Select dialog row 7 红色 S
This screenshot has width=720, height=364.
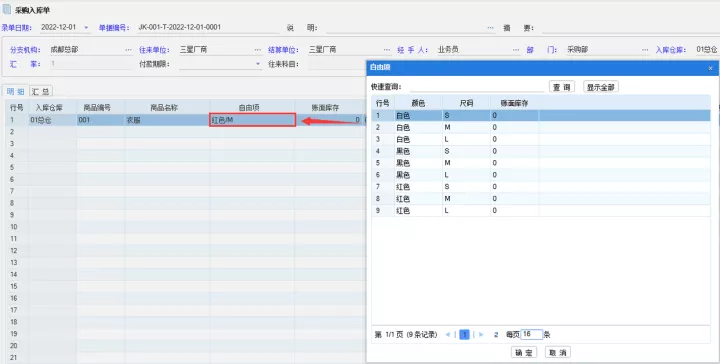point(541,187)
